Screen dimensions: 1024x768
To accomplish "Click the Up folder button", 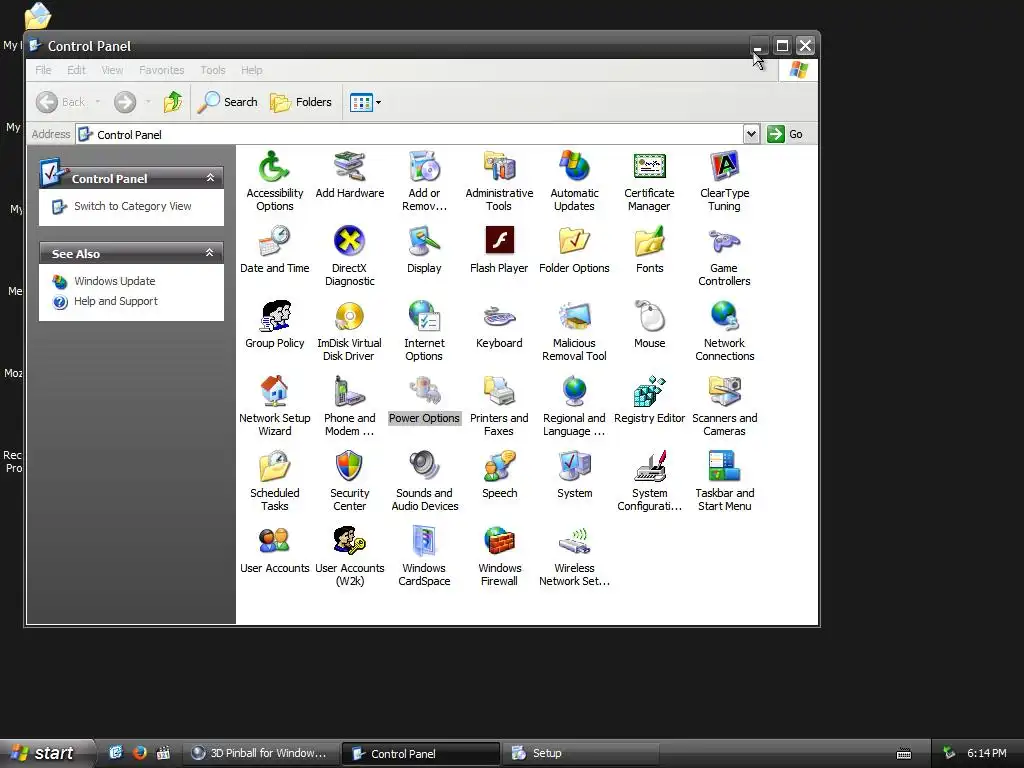I will 173,102.
